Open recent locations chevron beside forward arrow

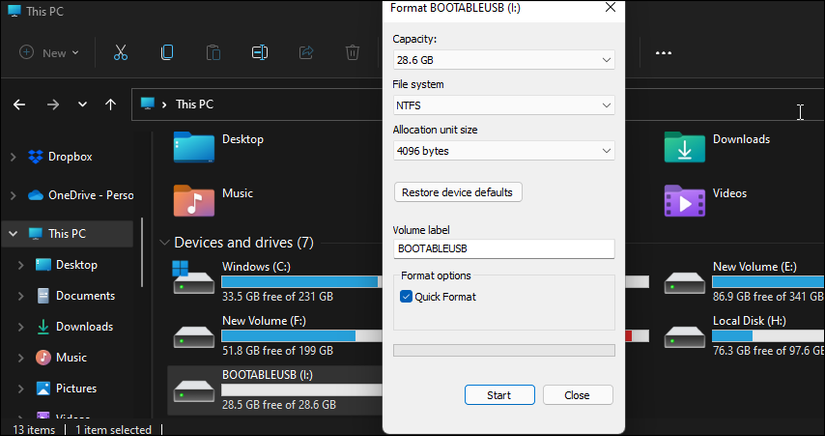click(x=83, y=105)
